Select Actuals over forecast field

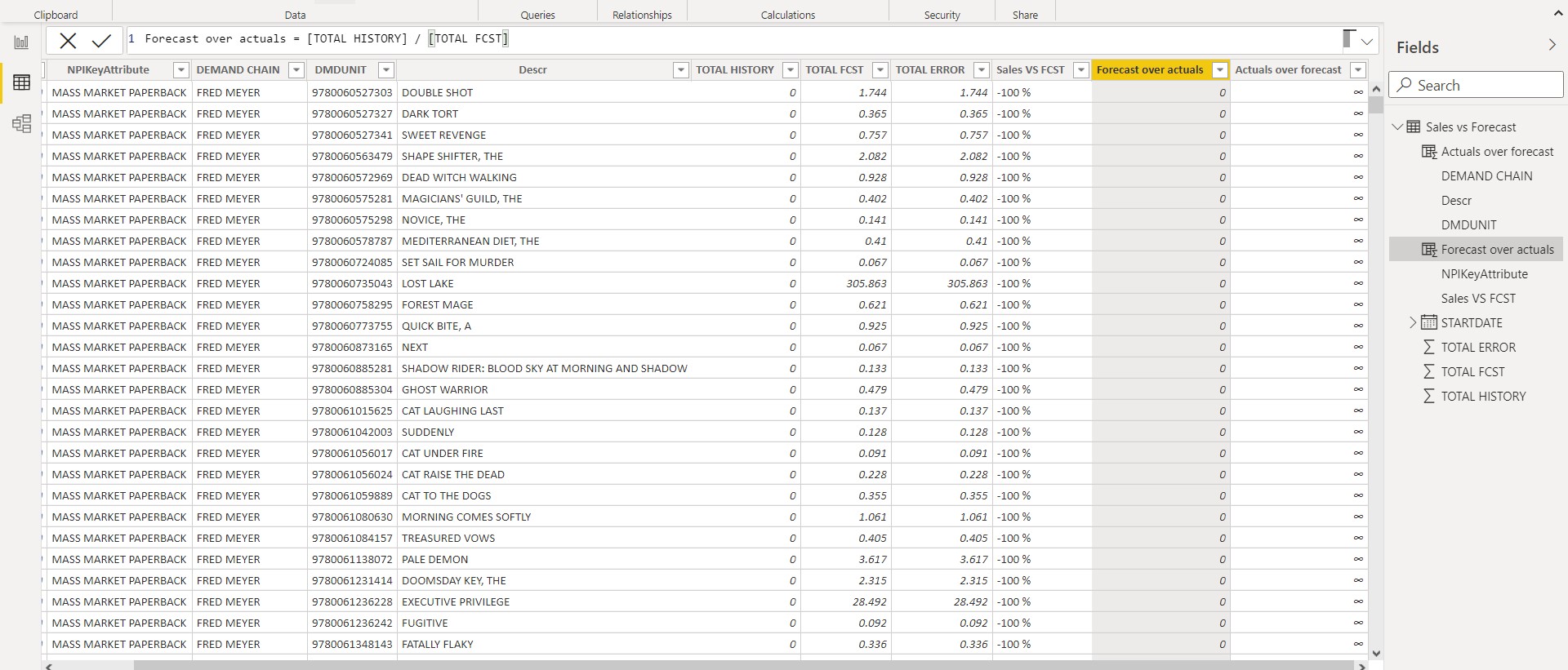coord(1496,152)
